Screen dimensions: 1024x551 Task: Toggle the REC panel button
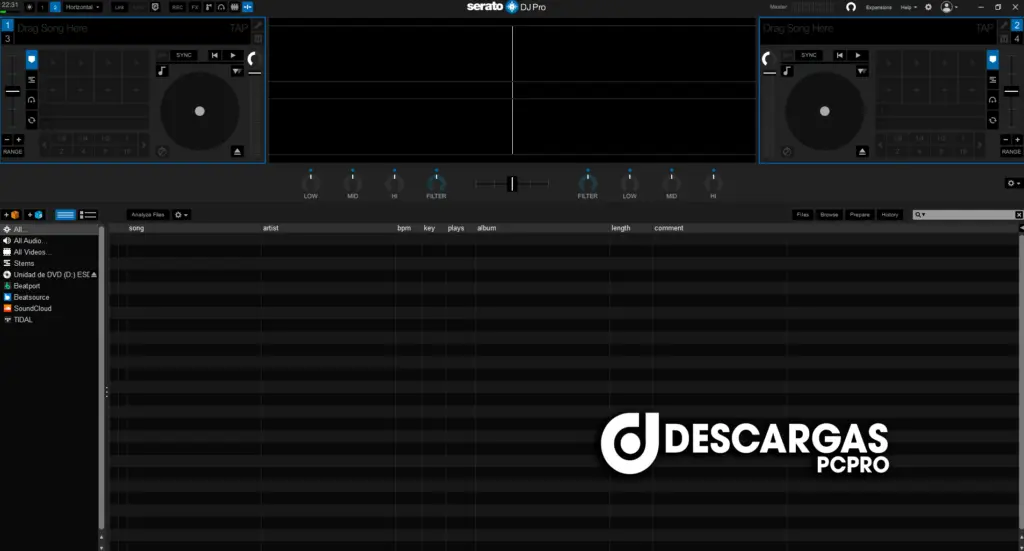[177, 7]
